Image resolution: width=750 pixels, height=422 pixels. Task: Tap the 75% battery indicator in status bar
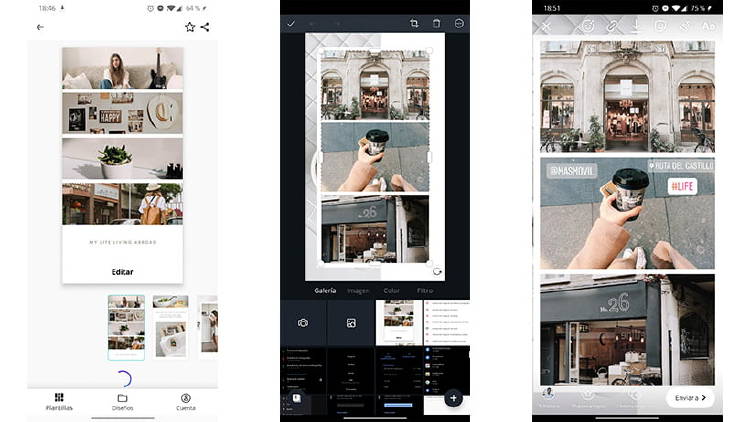(698, 8)
